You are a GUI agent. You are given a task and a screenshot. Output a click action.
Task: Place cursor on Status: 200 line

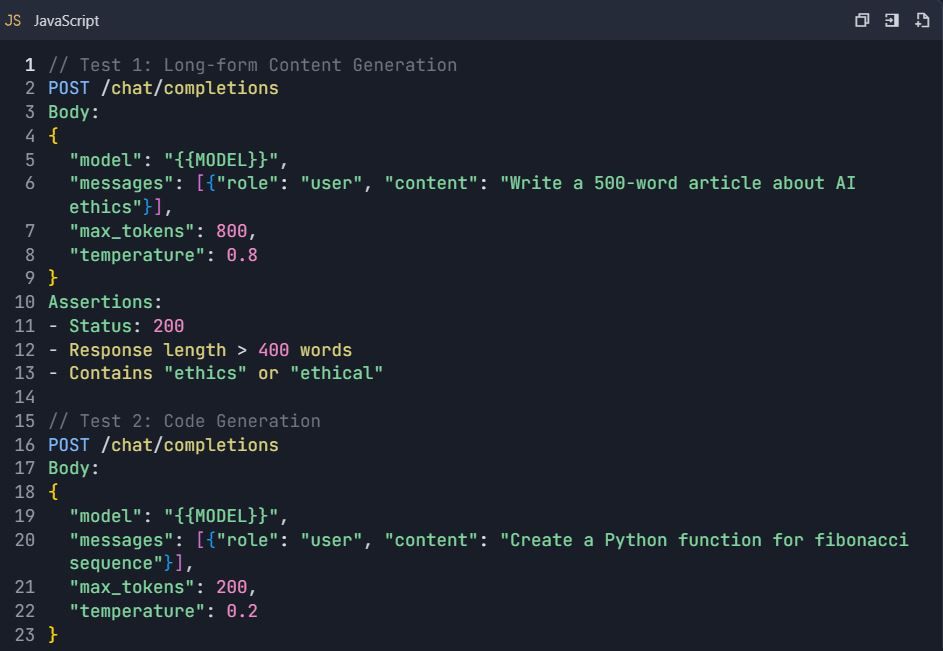click(116, 326)
